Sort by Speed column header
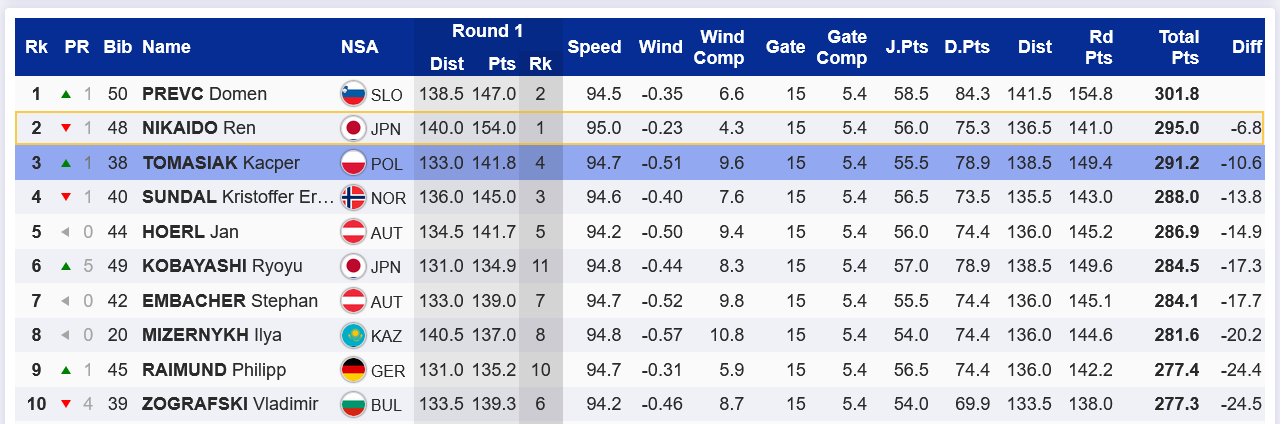Viewport: 1285px width, 424px height. pyautogui.click(x=594, y=47)
